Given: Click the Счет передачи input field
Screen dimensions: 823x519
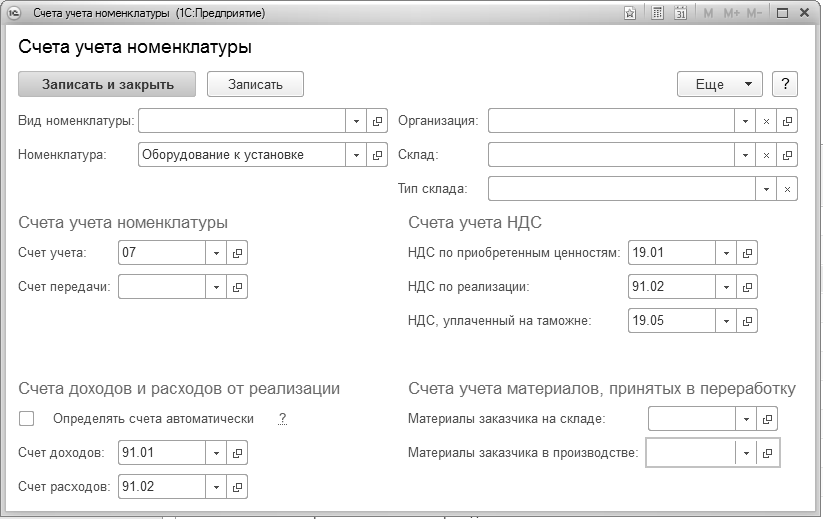Looking at the screenshot, I should pos(162,286).
